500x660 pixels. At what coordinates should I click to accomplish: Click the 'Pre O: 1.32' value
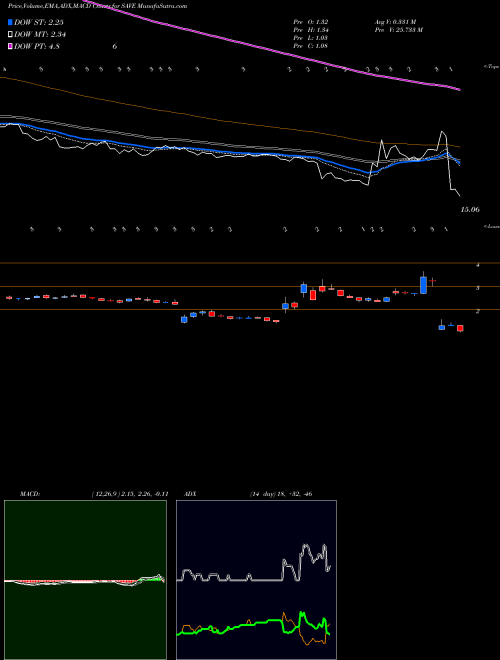[311, 22]
